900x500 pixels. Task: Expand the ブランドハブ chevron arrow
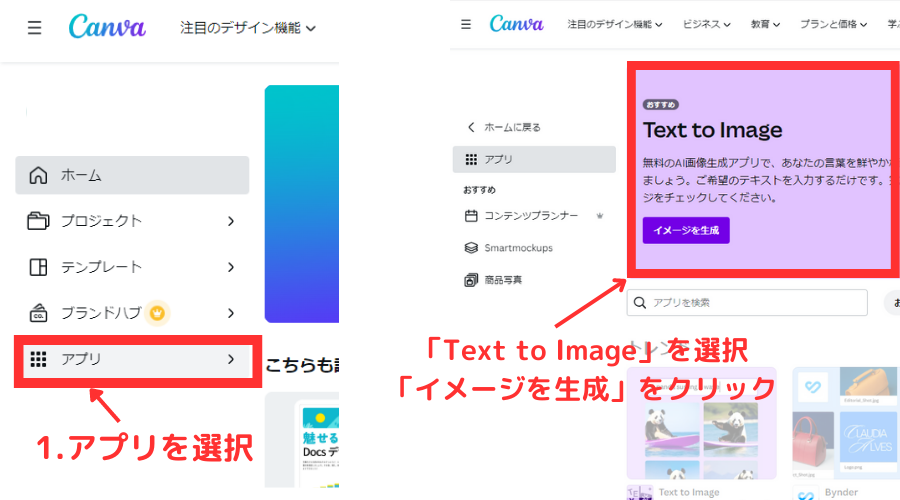coord(231,313)
